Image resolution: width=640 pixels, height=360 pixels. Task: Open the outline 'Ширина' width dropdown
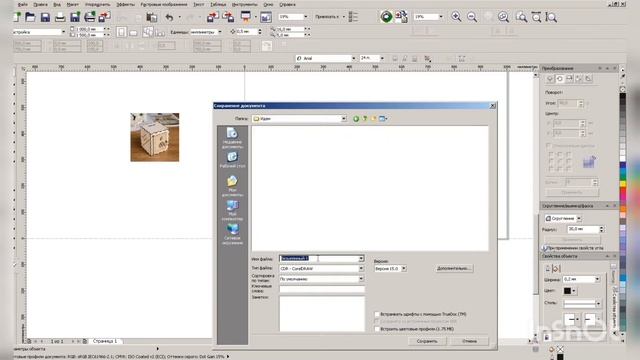point(597,280)
